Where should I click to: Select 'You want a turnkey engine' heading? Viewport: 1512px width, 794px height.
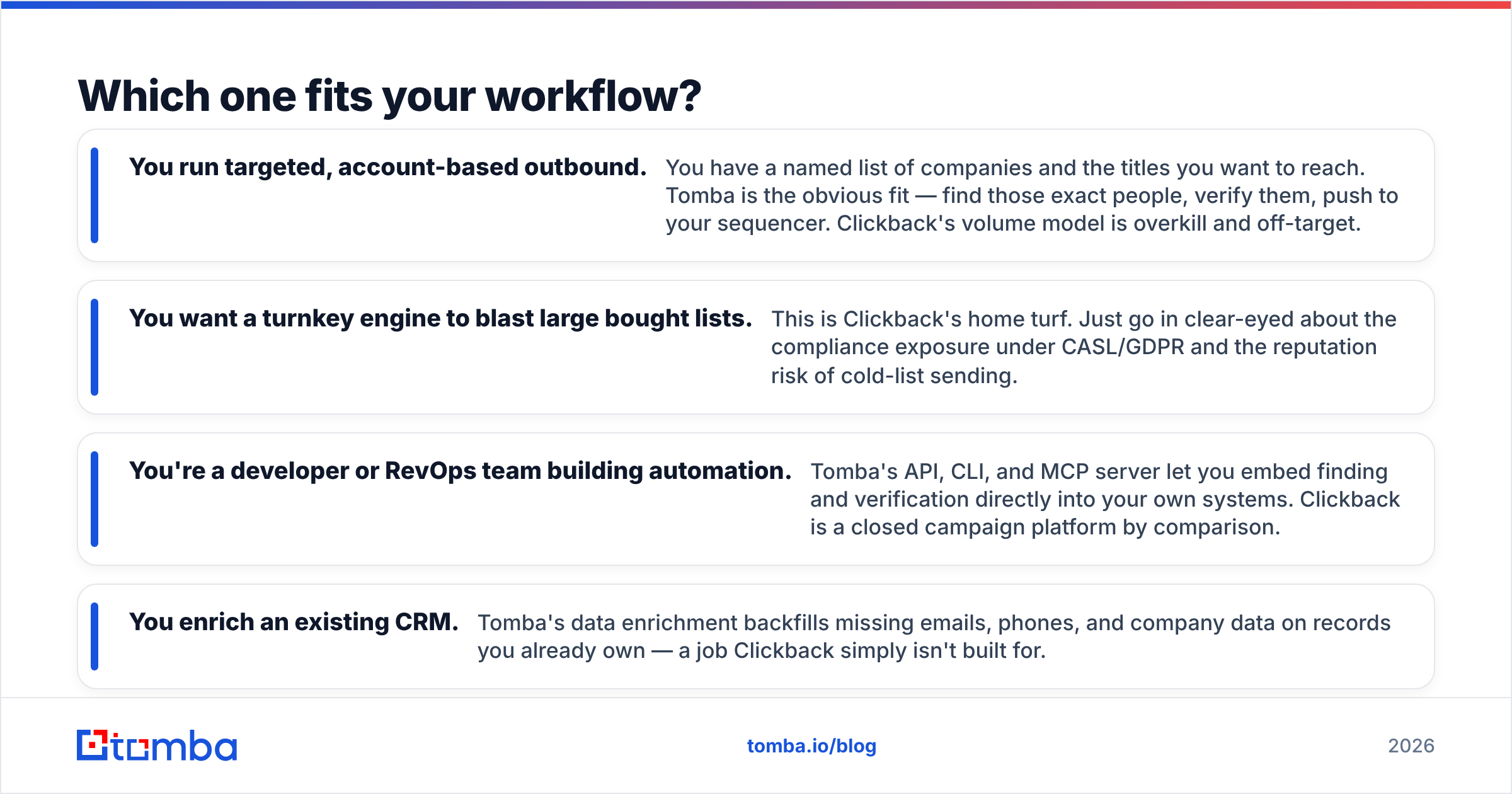coord(441,319)
